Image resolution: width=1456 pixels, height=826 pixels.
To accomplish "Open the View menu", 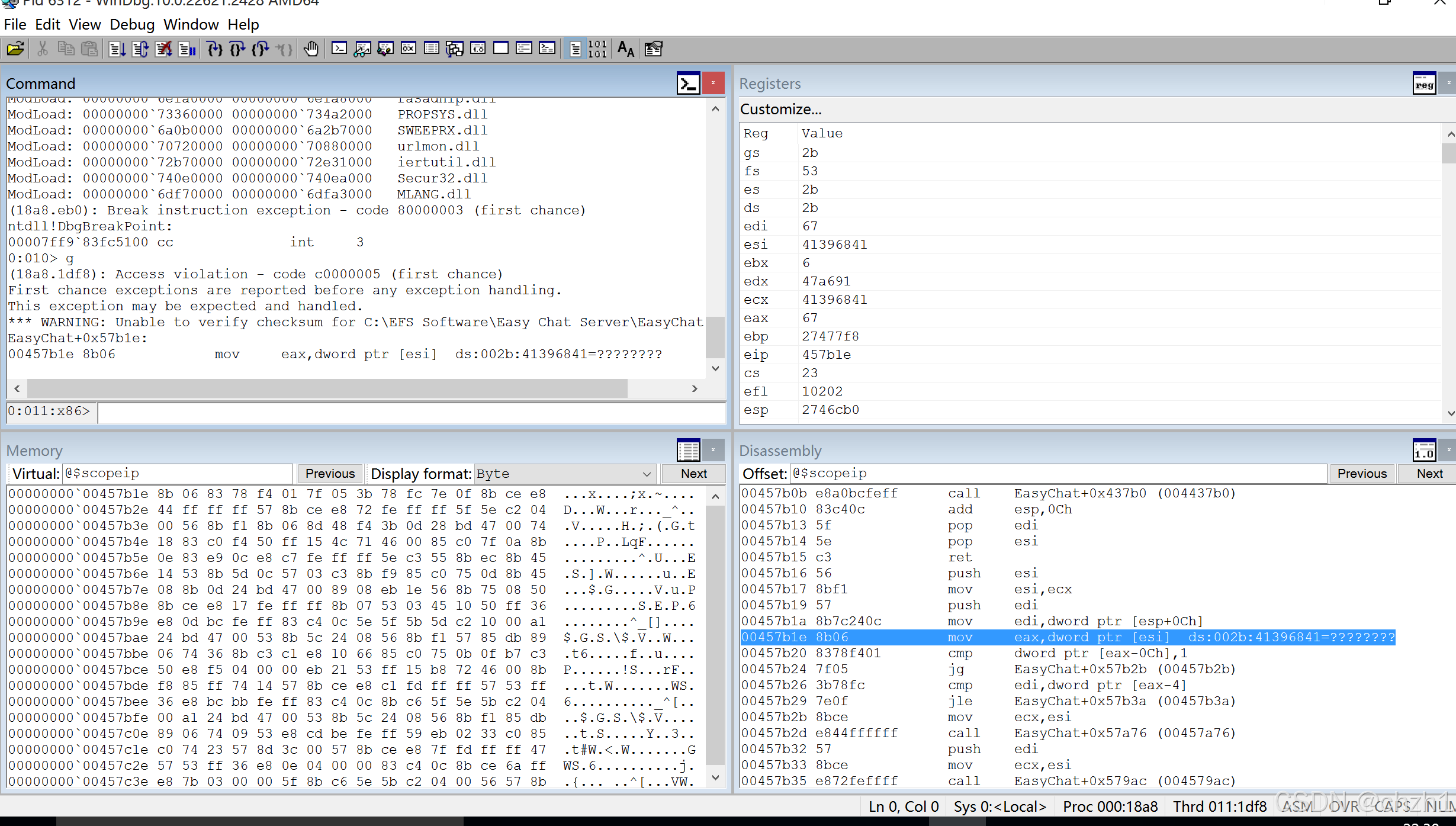I will pos(85,24).
